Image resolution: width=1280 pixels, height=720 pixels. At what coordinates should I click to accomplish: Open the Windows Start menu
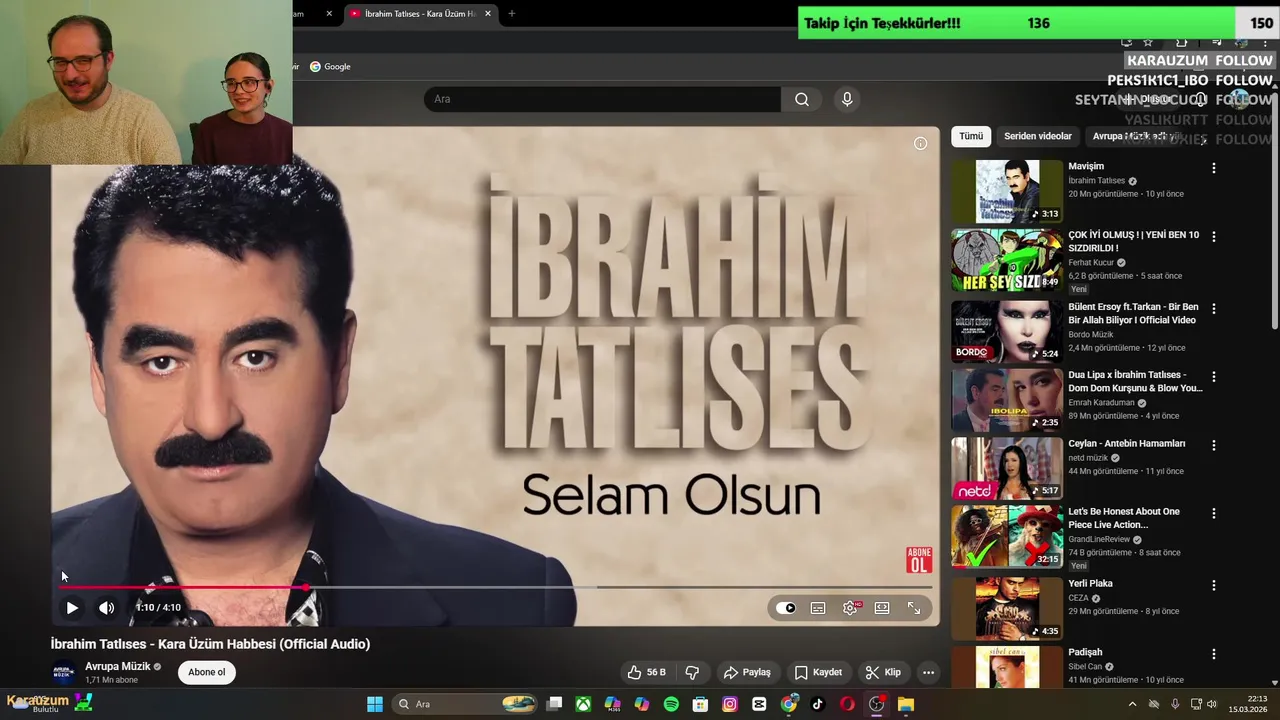375,704
